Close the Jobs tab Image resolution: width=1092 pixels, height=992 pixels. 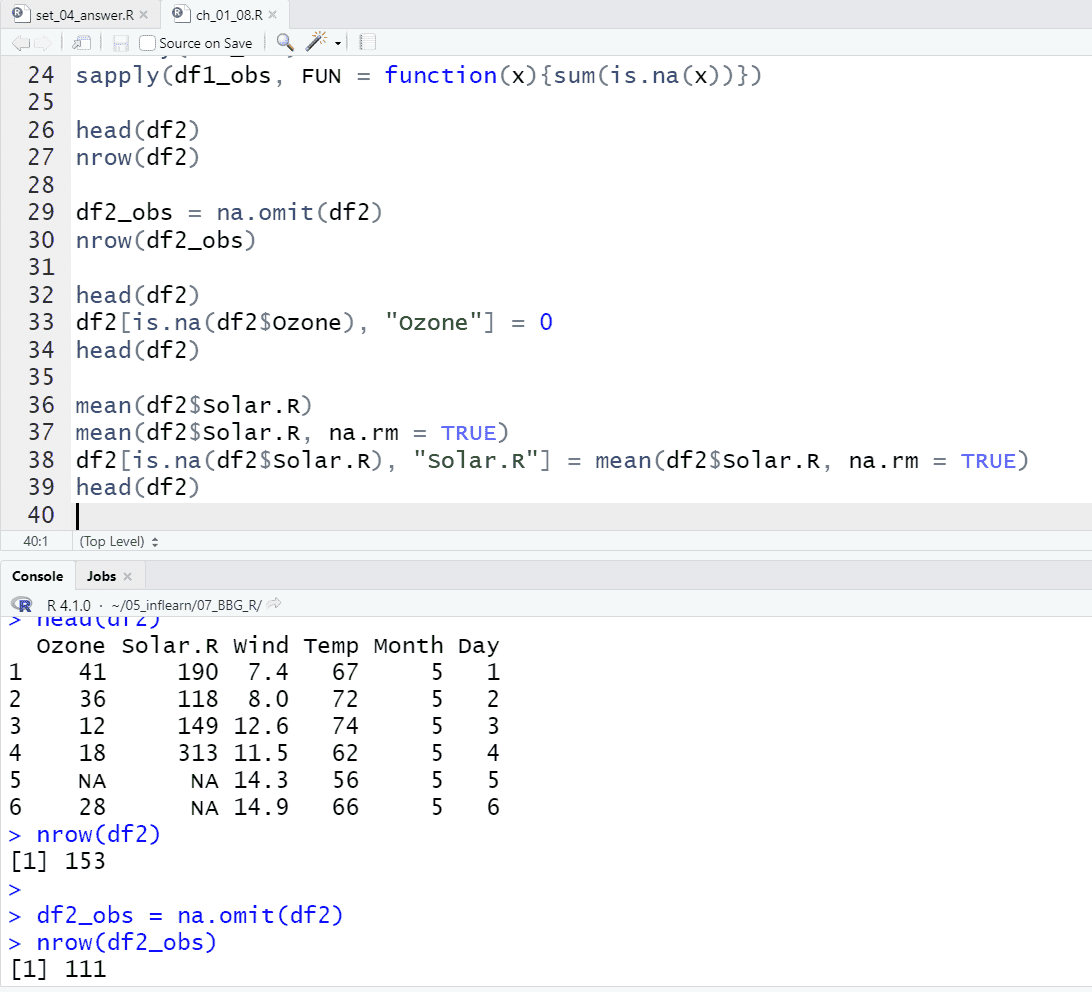pos(127,576)
